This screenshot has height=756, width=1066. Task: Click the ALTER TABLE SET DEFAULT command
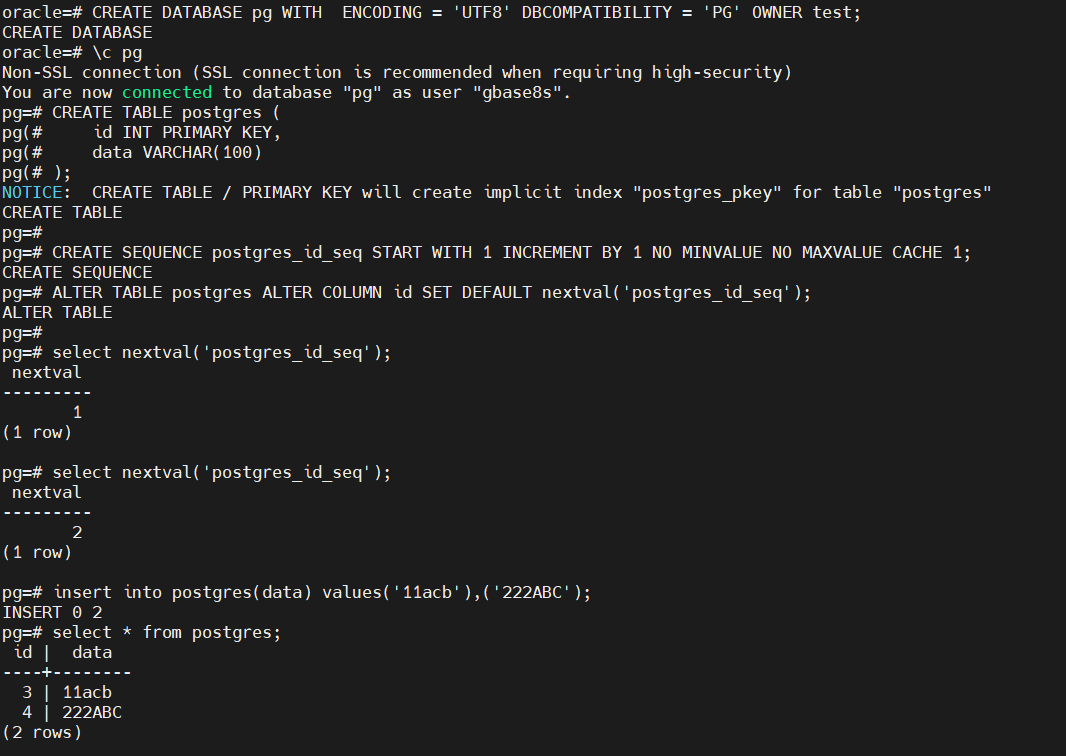[x=431, y=292]
